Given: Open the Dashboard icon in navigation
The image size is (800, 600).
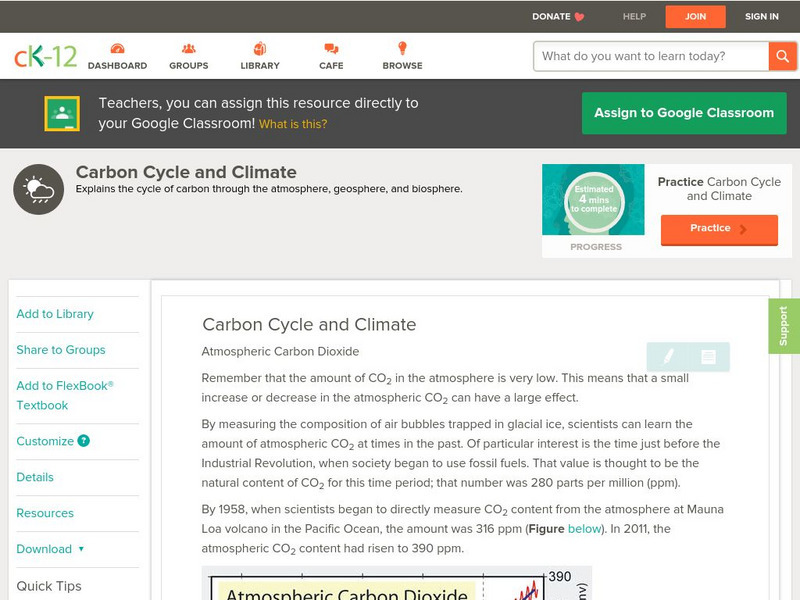Looking at the screenshot, I should pos(117,49).
